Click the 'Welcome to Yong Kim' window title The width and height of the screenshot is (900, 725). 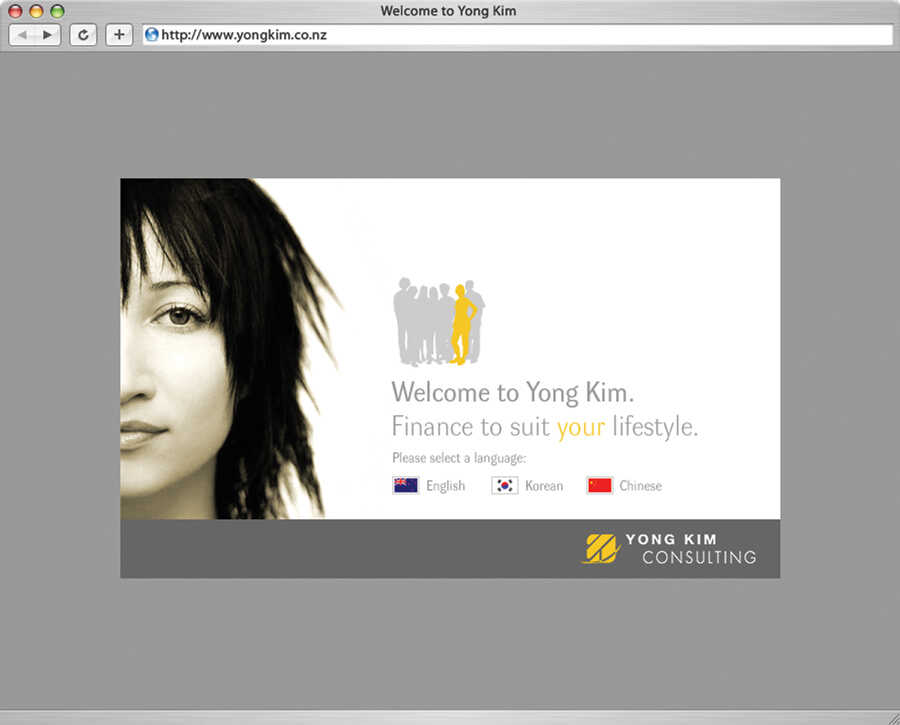click(448, 11)
